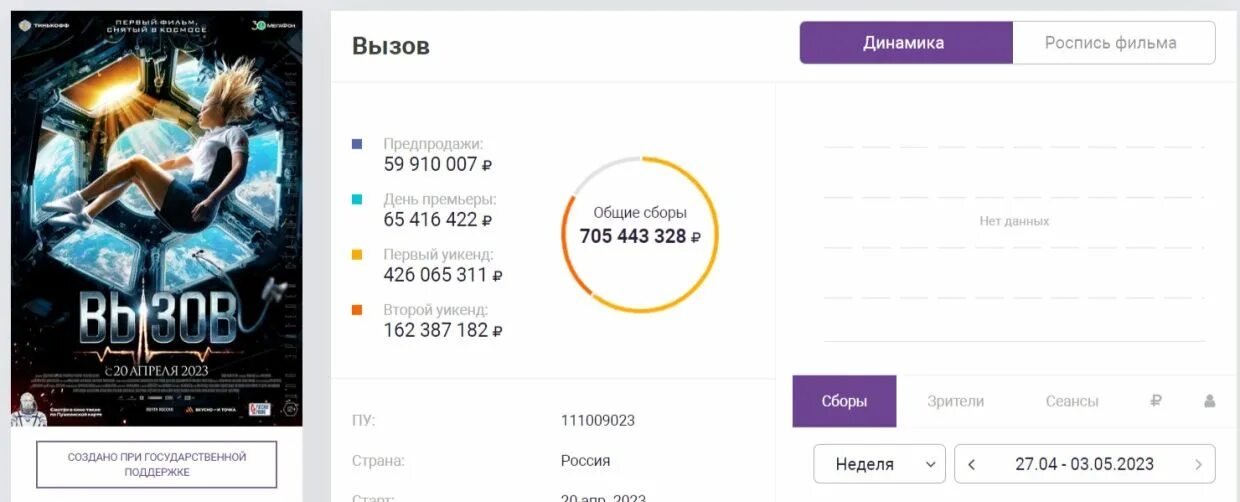Click the orange Второй уикенд legend swatch

(x=357, y=310)
